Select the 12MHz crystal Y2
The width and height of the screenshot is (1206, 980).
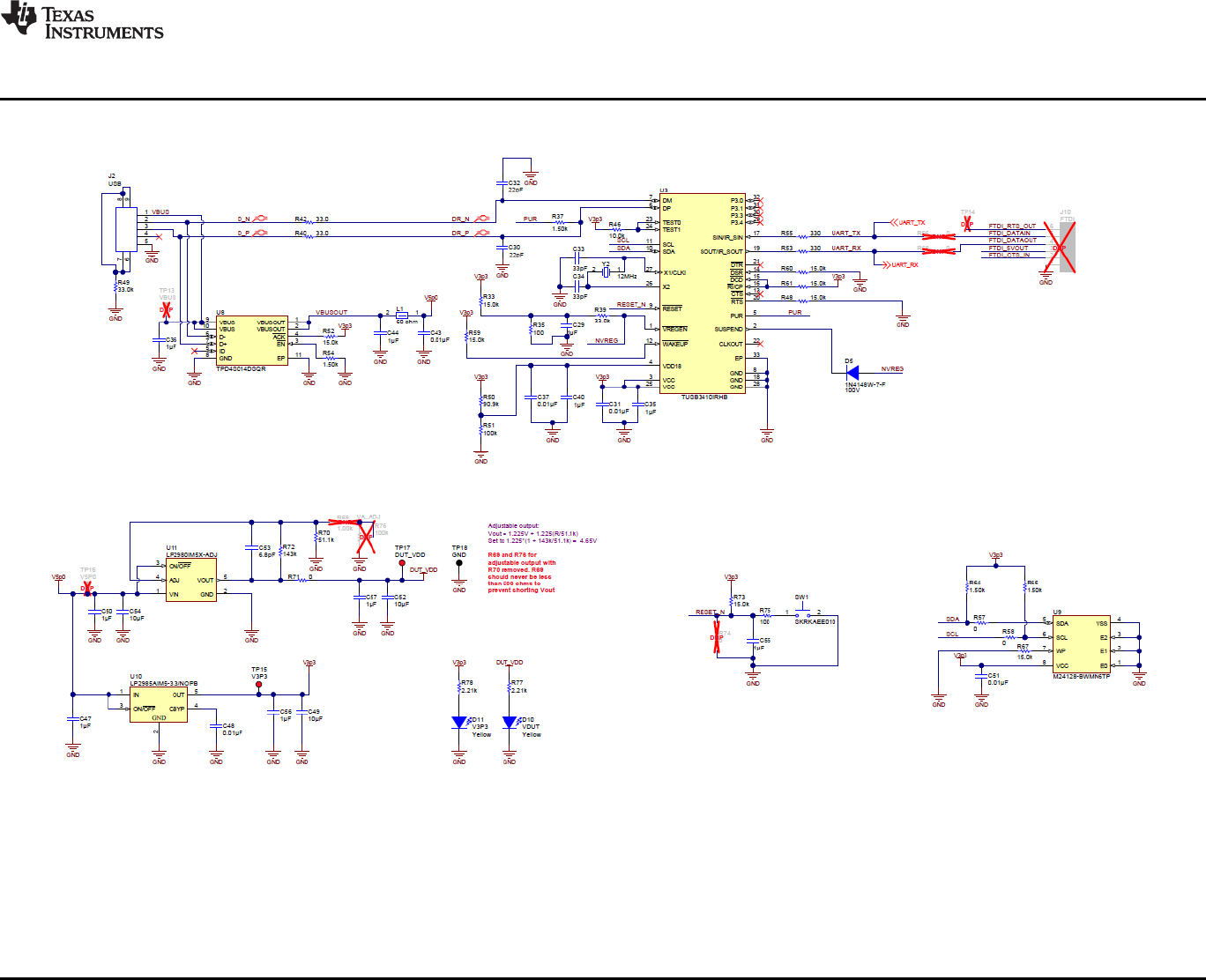(x=607, y=271)
